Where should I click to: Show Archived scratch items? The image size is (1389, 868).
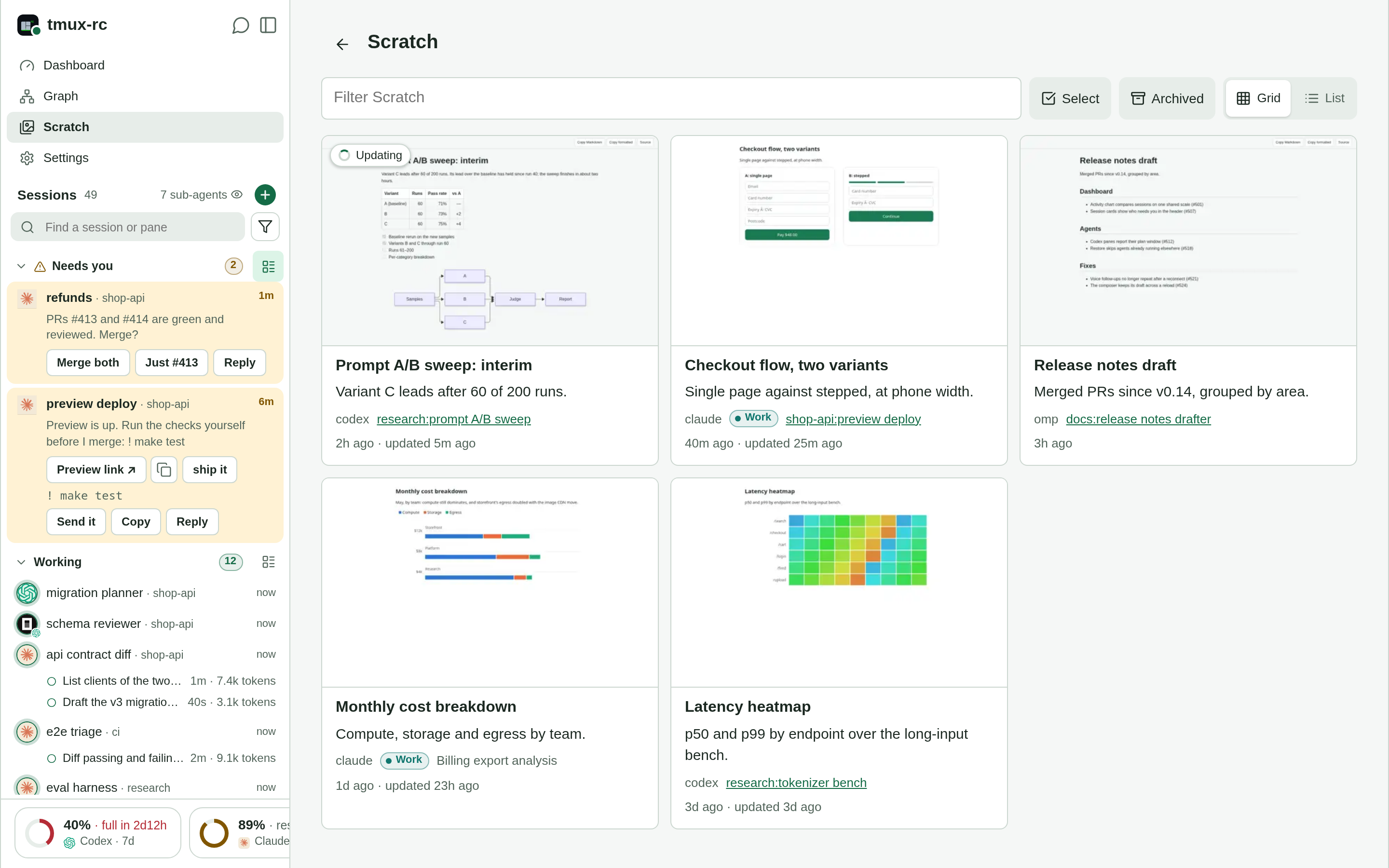[x=1167, y=98]
